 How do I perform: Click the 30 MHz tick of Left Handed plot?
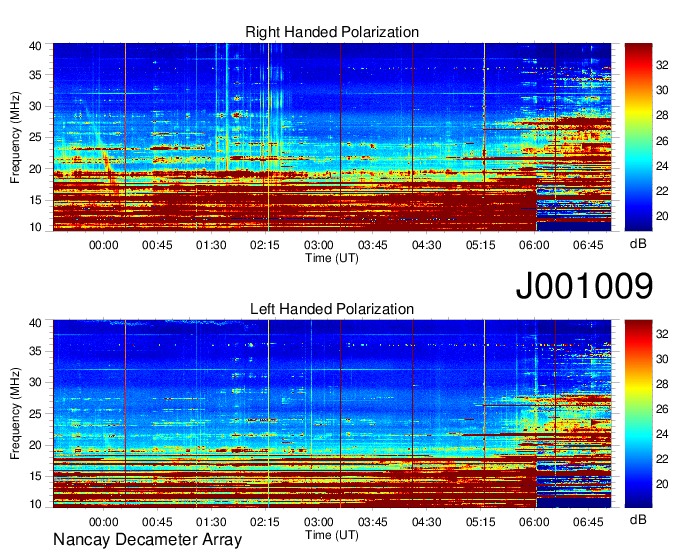tap(35, 382)
